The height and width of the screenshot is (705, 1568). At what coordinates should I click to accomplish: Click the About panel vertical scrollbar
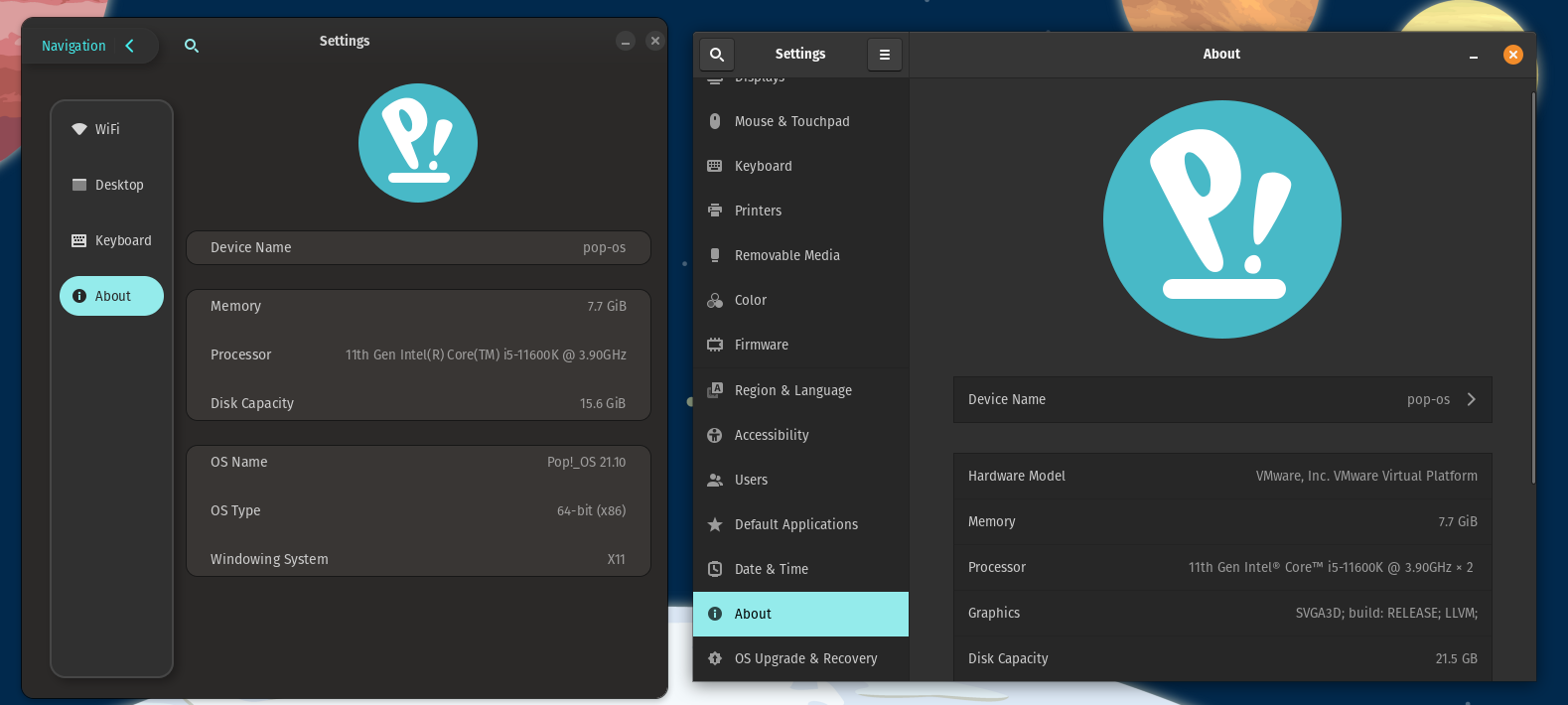click(x=1533, y=288)
